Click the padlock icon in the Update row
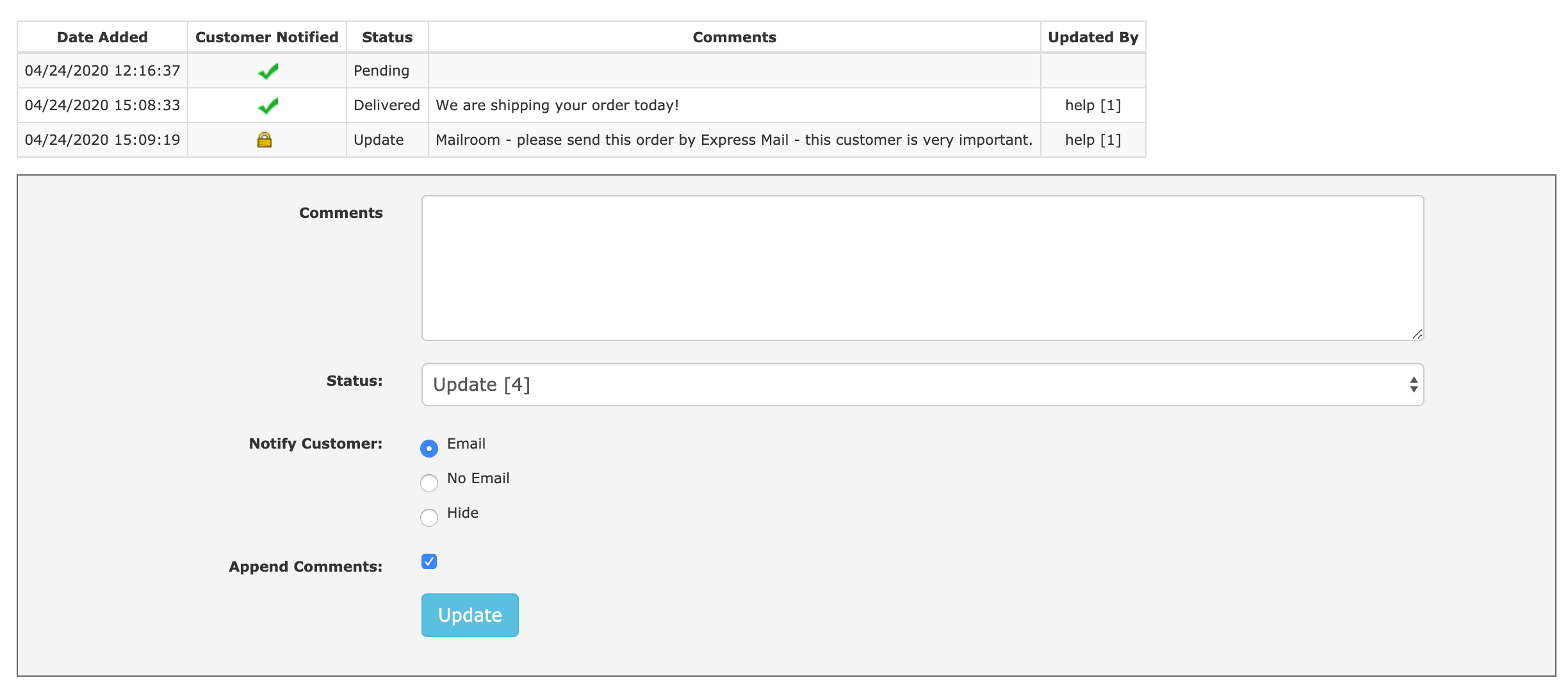The image size is (1568, 687). pos(265,140)
